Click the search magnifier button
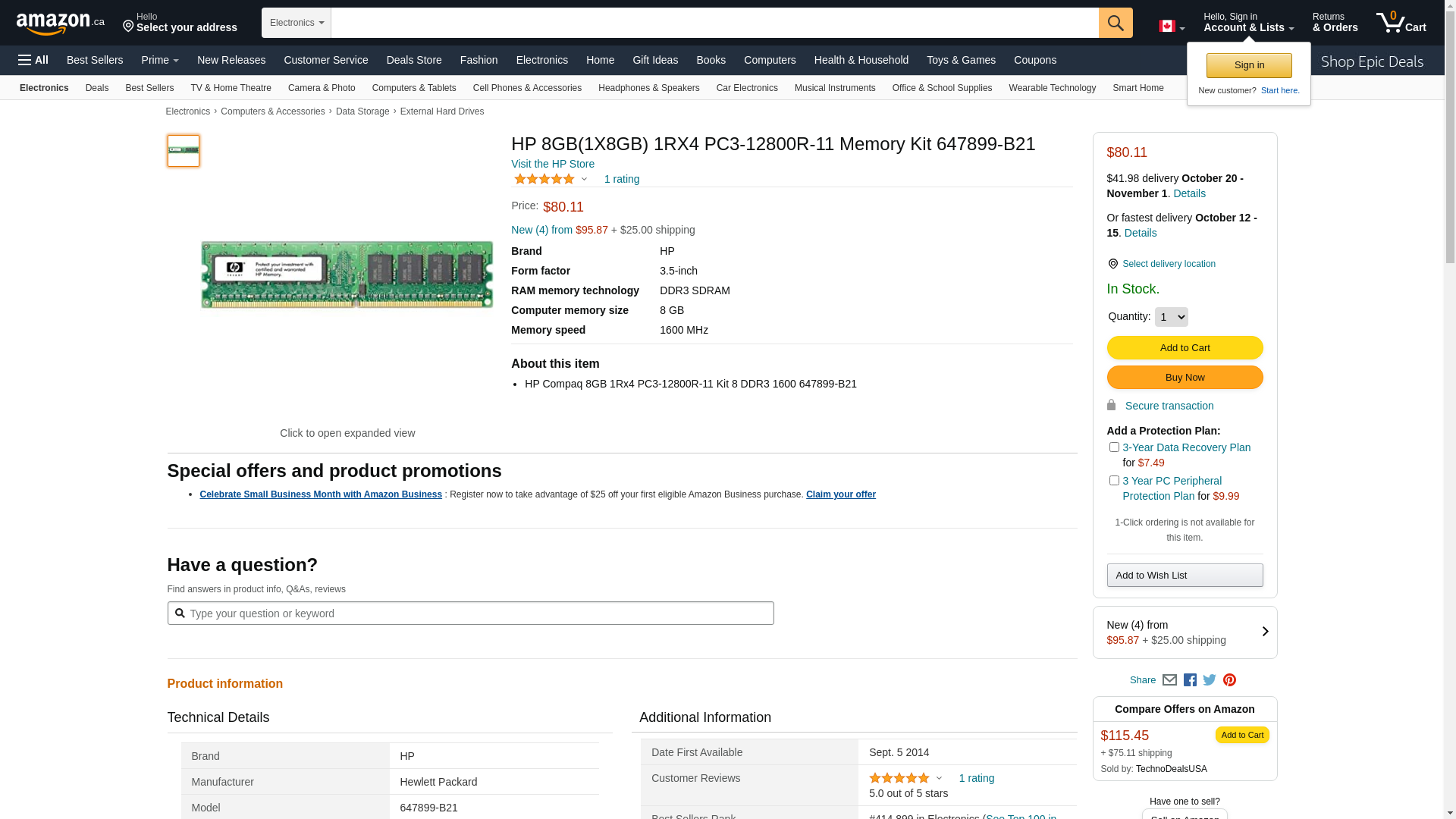Image resolution: width=1456 pixels, height=819 pixels. tap(1115, 23)
